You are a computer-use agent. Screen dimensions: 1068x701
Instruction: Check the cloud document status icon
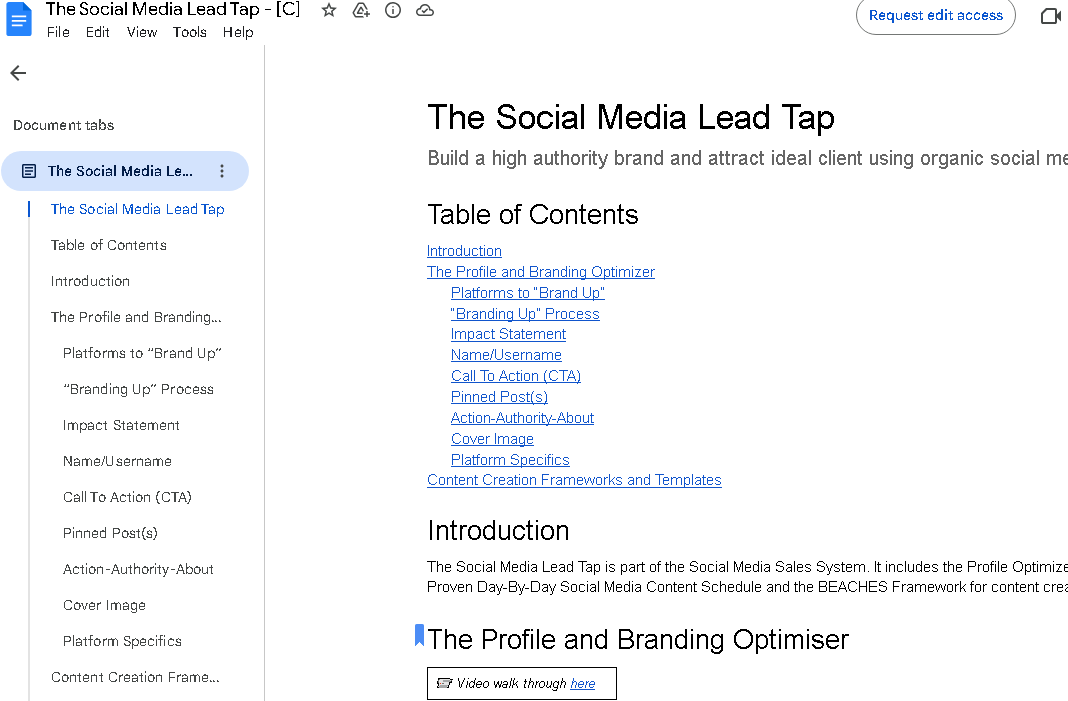(425, 10)
